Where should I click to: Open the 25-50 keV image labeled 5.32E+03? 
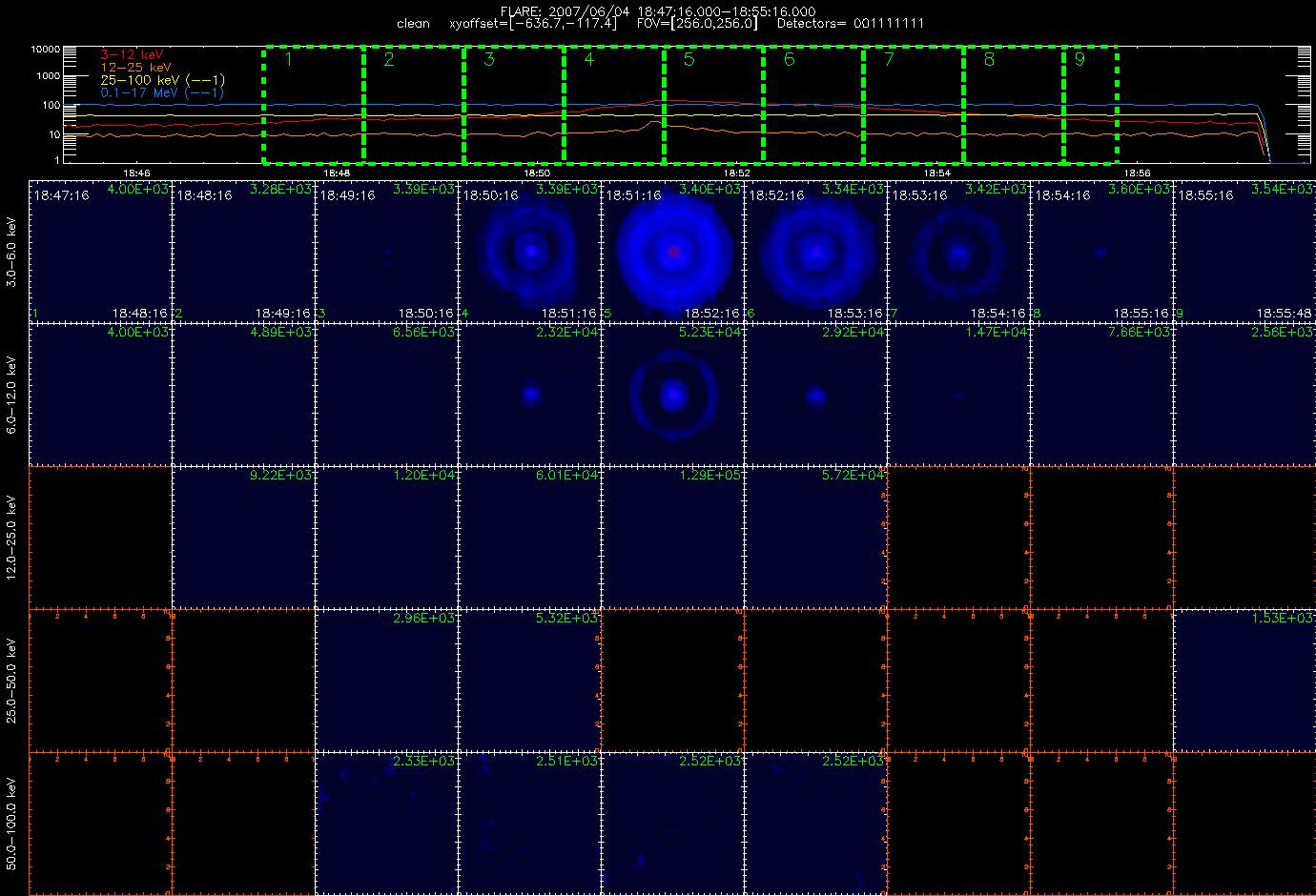530,681
